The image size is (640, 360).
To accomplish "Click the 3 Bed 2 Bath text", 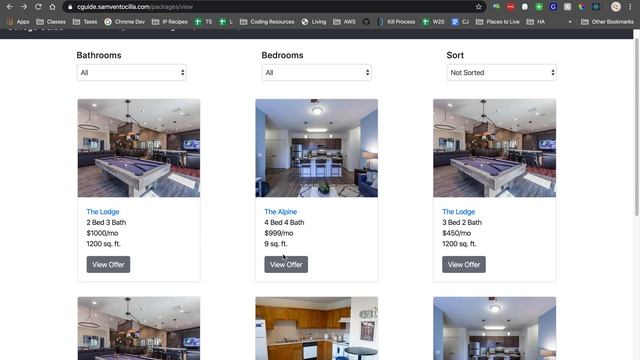I will pyautogui.click(x=462, y=222).
